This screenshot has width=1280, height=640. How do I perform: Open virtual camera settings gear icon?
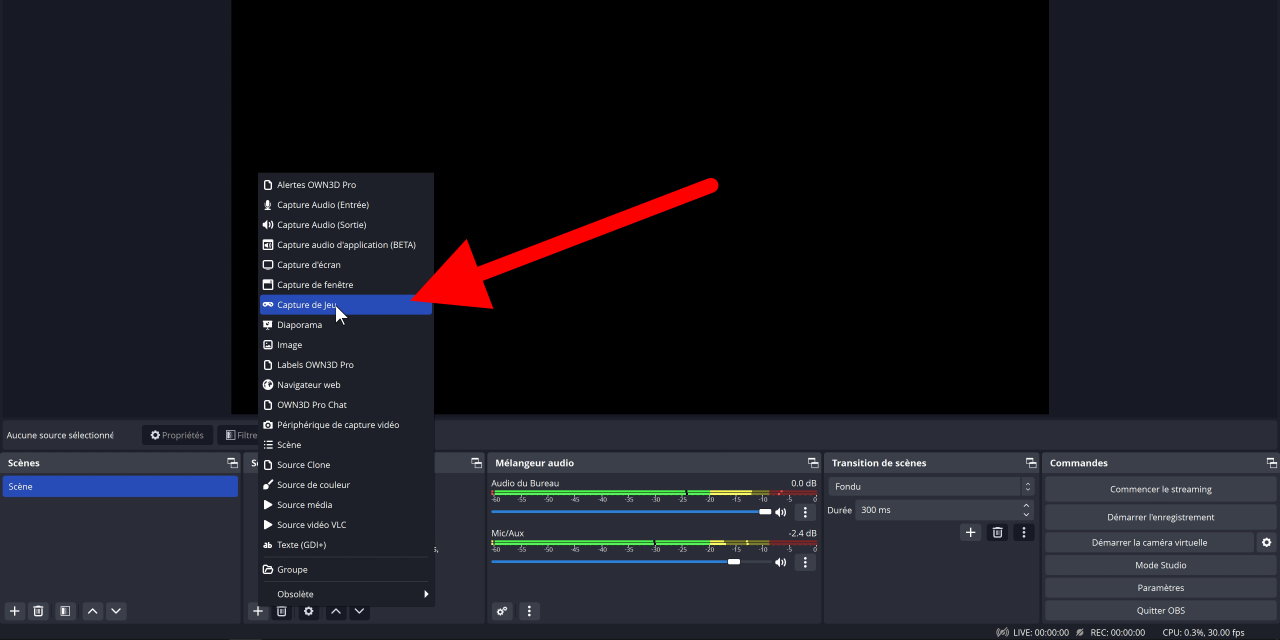tap(1267, 542)
